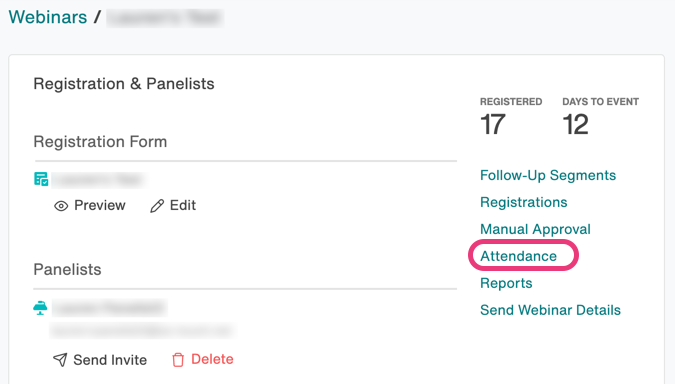Screen dimensions: 675x384
Task: Click Send Webinar Details
Action: [550, 310]
